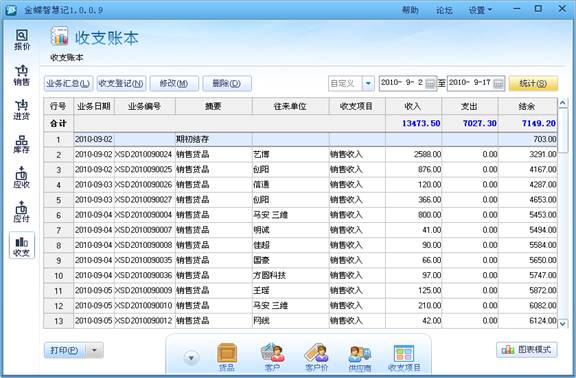Click row number 13 header
Image resolution: width=576 pixels, height=378 pixels.
click(x=59, y=321)
